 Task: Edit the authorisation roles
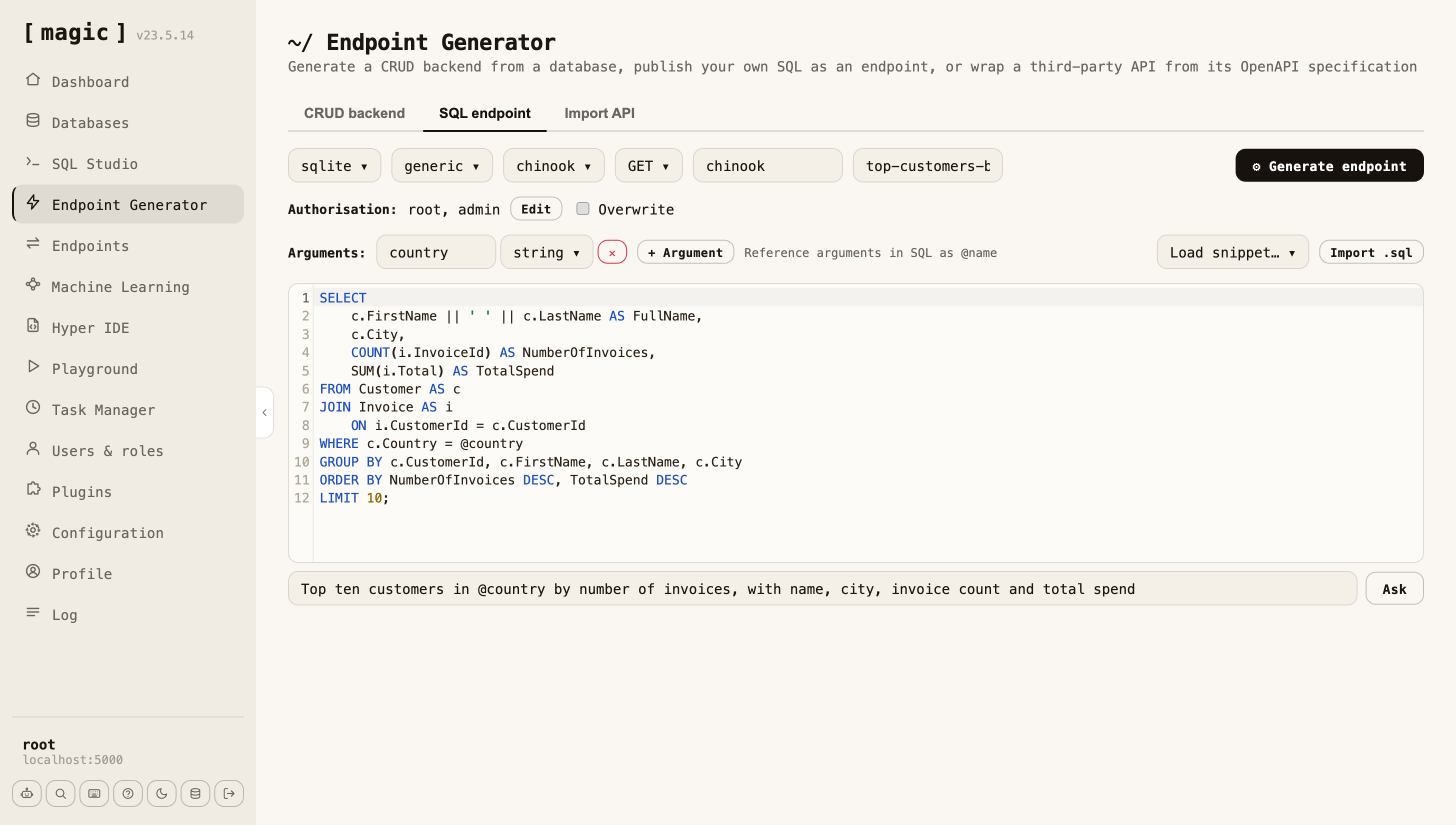click(x=535, y=209)
